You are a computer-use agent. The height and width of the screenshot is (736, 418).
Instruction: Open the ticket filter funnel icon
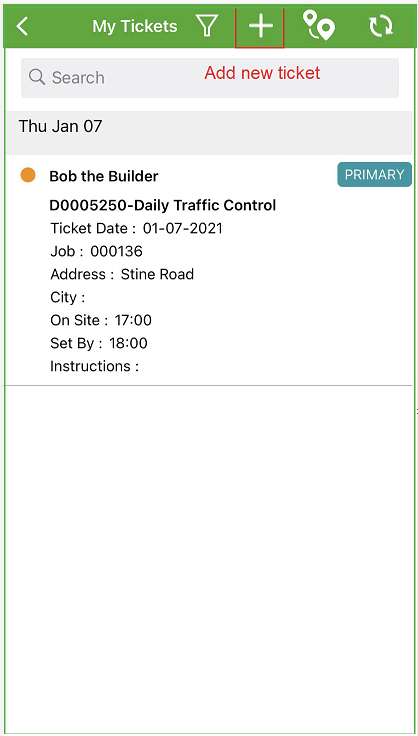coord(206,26)
